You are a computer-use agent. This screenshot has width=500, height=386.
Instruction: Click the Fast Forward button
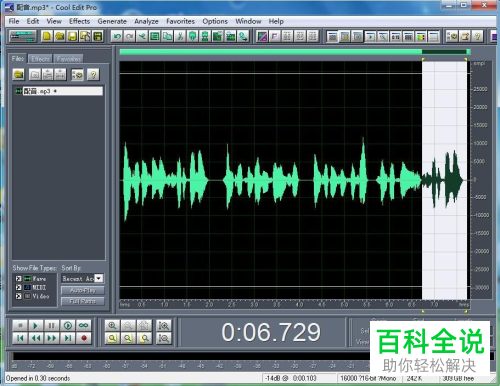click(x=52, y=338)
